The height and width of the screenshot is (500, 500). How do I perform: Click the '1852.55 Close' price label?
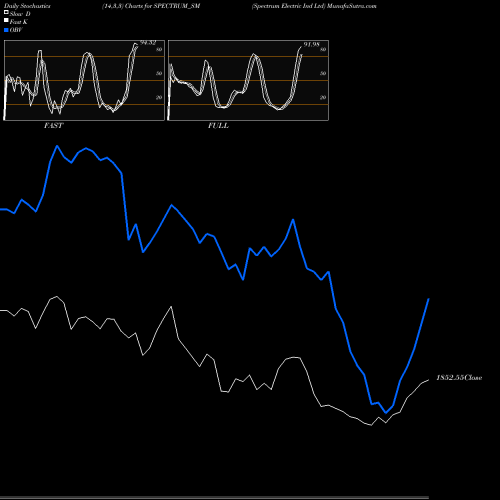coord(459,378)
